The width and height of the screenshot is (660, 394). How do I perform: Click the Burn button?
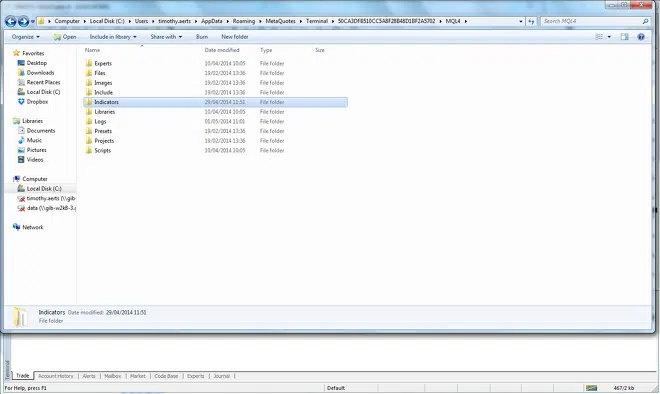pos(202,37)
